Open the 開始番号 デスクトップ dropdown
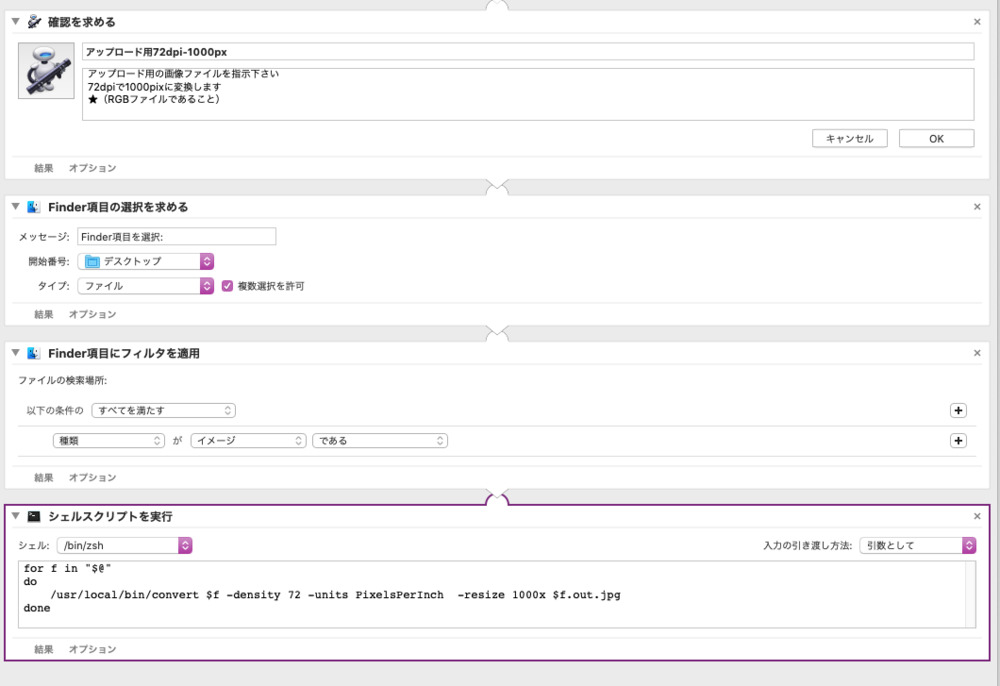This screenshot has width=1000, height=686. [x=146, y=261]
